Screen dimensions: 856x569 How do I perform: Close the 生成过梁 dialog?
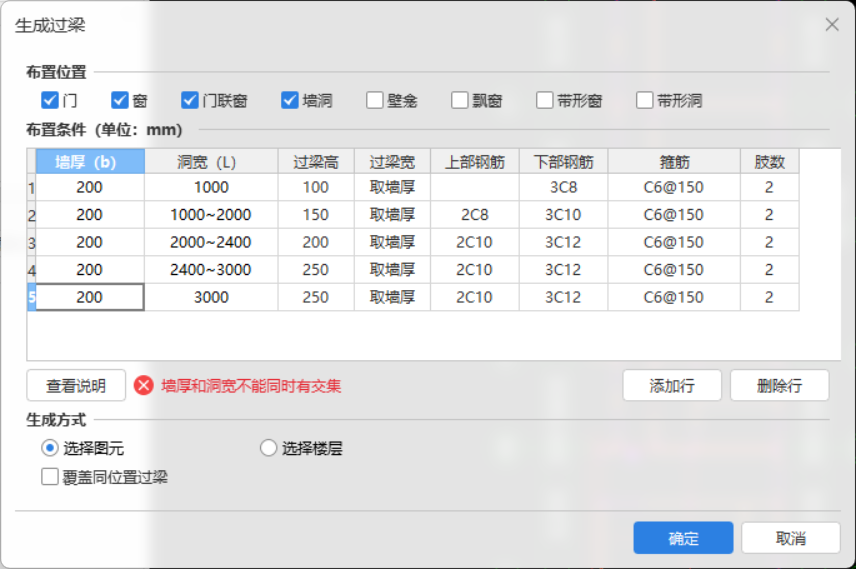point(831,25)
